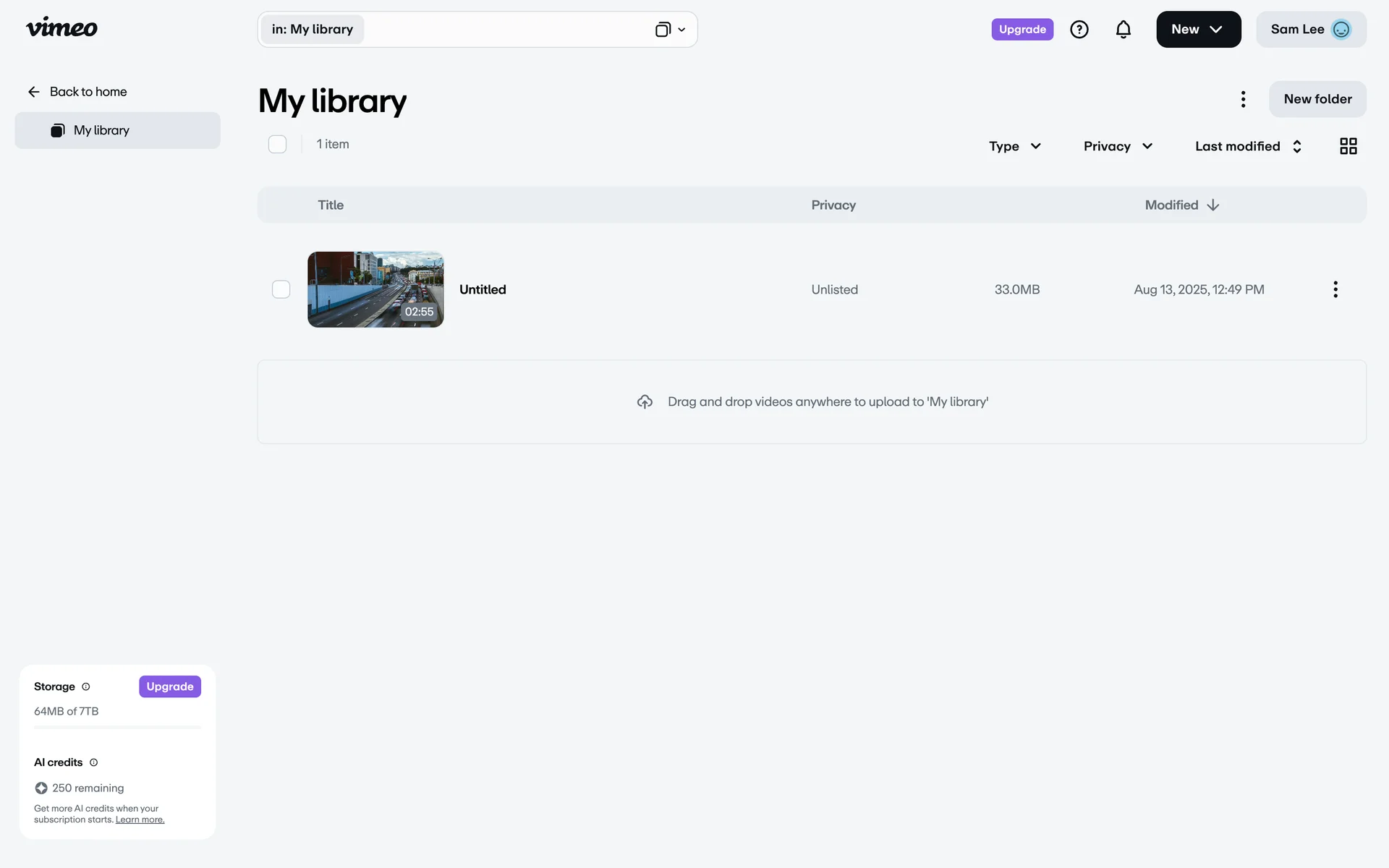Image resolution: width=1389 pixels, height=868 pixels.
Task: Check the select all items checkbox
Action: tap(277, 144)
